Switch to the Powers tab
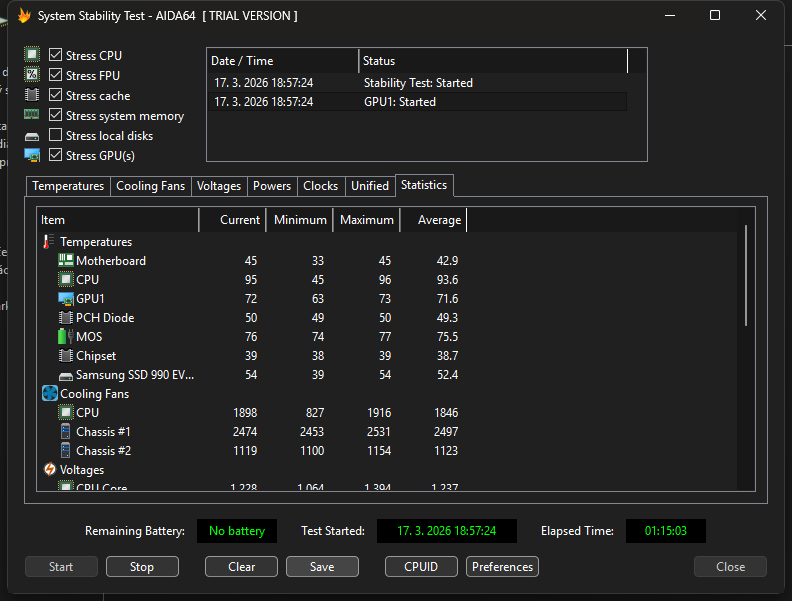This screenshot has height=601, width=792. (272, 186)
